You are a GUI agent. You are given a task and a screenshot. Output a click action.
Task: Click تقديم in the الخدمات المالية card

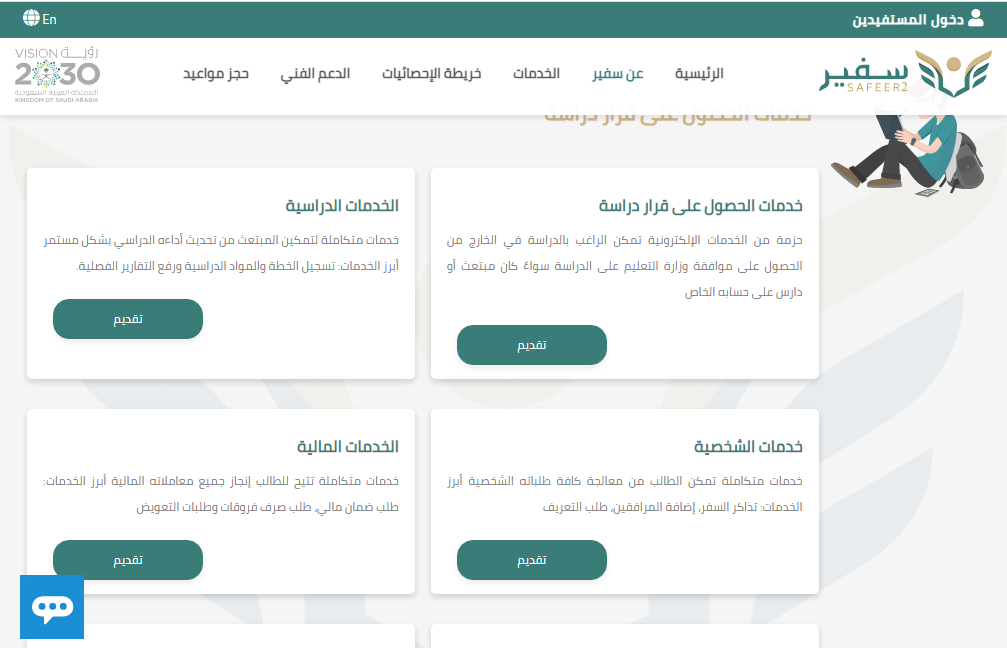[x=128, y=560]
